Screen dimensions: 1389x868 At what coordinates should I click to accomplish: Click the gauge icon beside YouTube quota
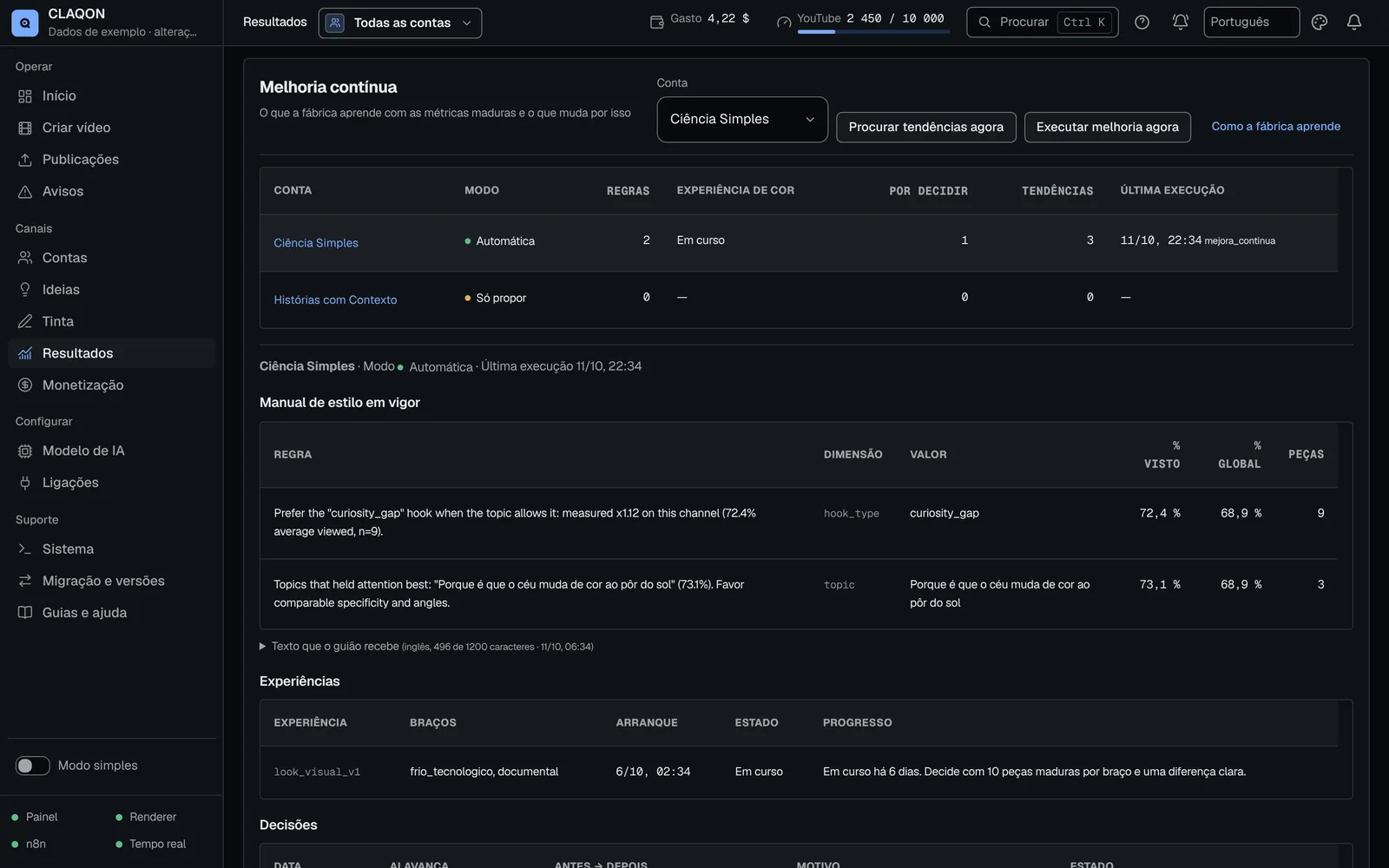click(784, 22)
